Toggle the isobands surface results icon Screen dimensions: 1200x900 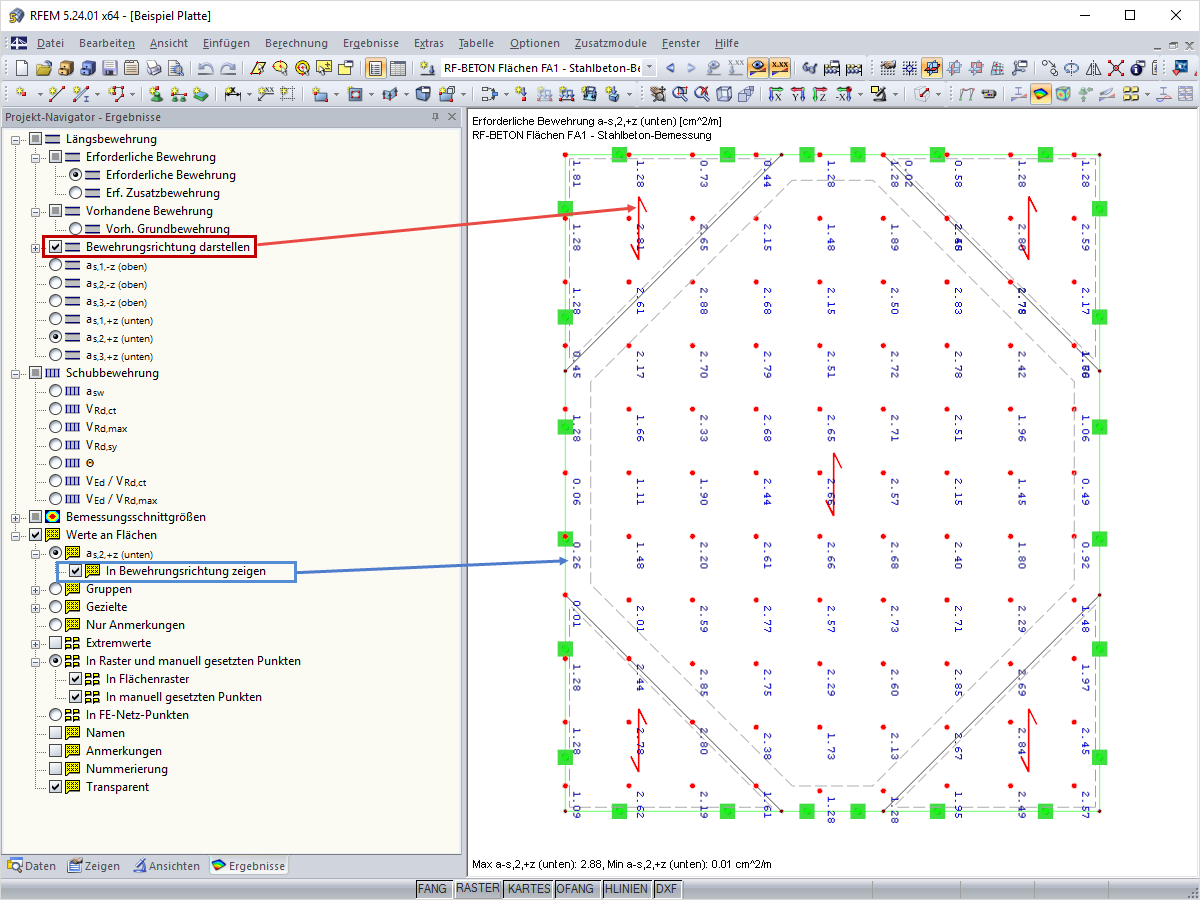(x=1041, y=94)
